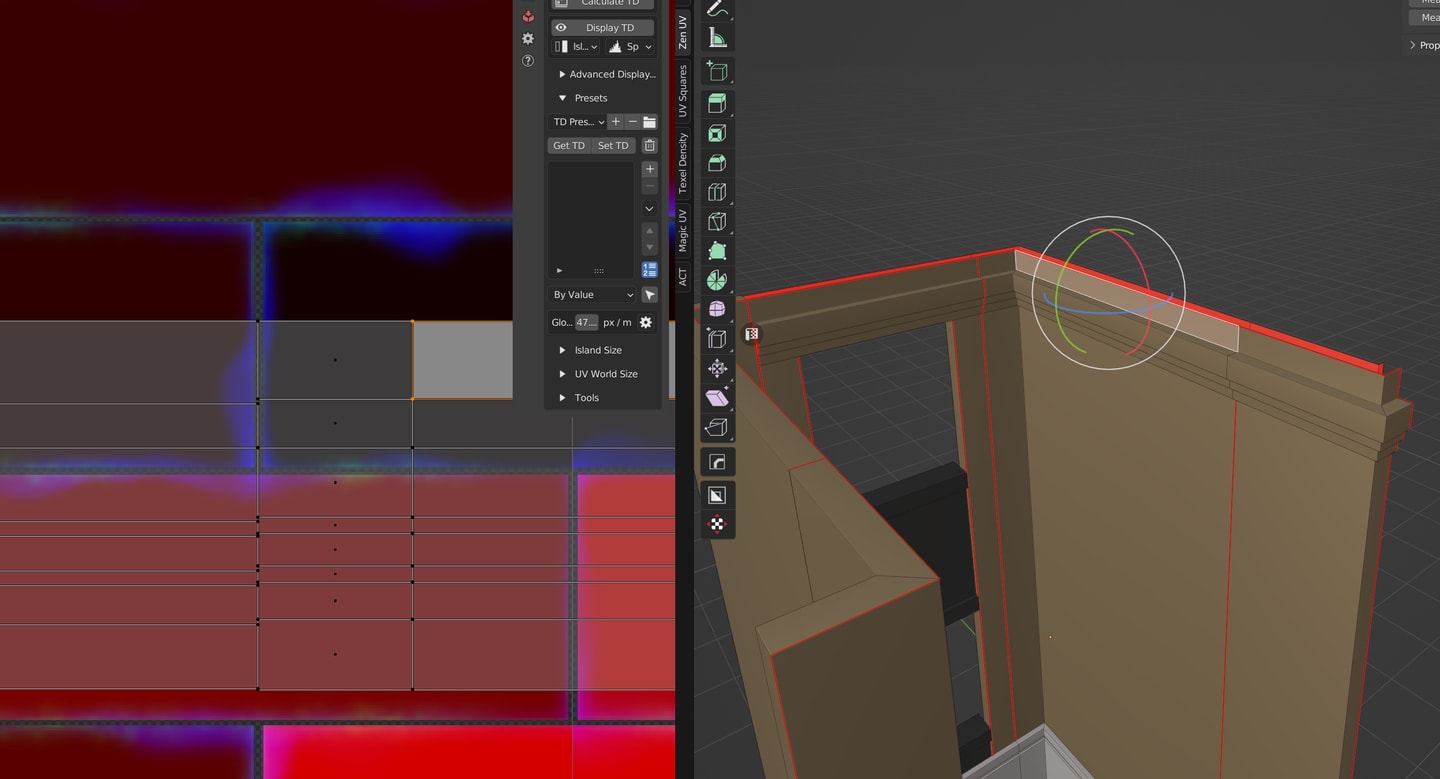
Task: Select the Smooth tool
Action: (x=717, y=309)
